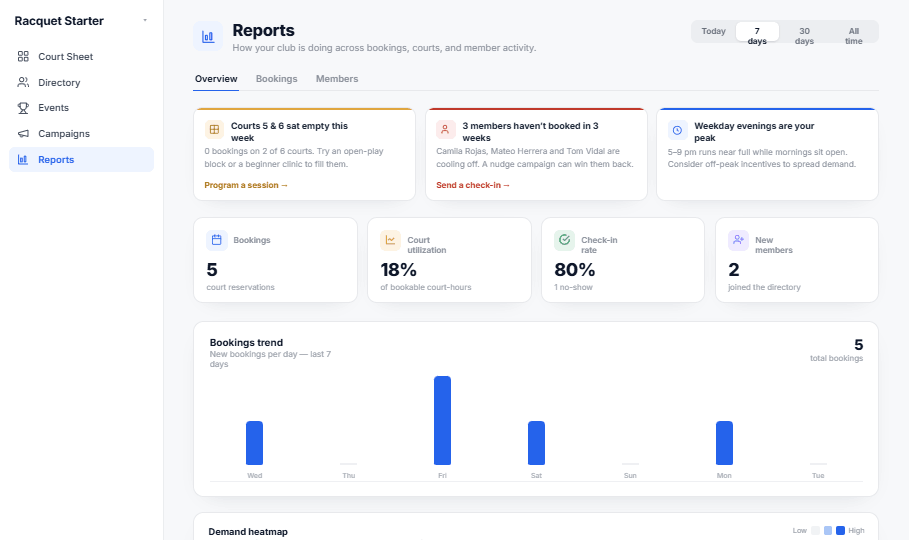
Task: Click the Events trophy icon
Action: coord(23,108)
